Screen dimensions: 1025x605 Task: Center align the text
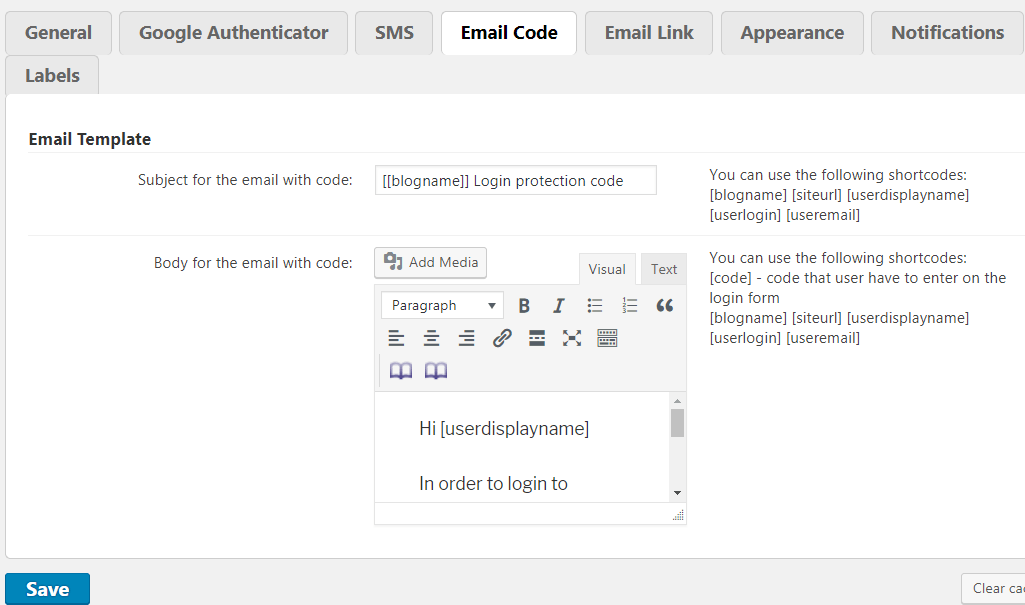click(x=431, y=338)
